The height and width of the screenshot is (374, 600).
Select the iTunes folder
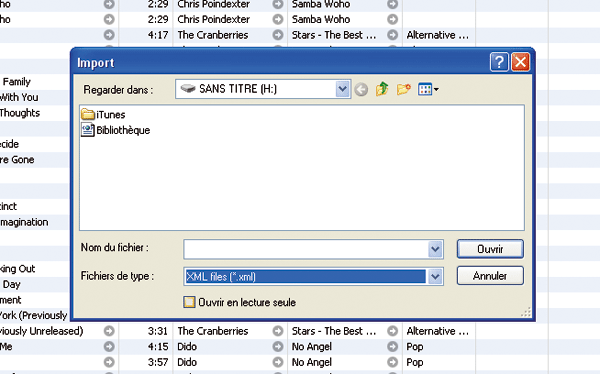click(103, 114)
